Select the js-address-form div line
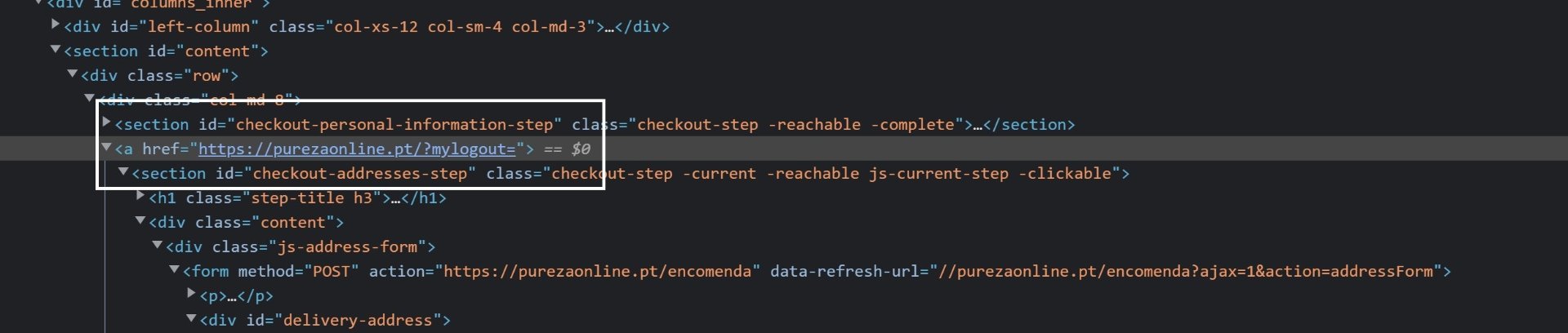1568x333 pixels. pyautogui.click(x=301, y=246)
